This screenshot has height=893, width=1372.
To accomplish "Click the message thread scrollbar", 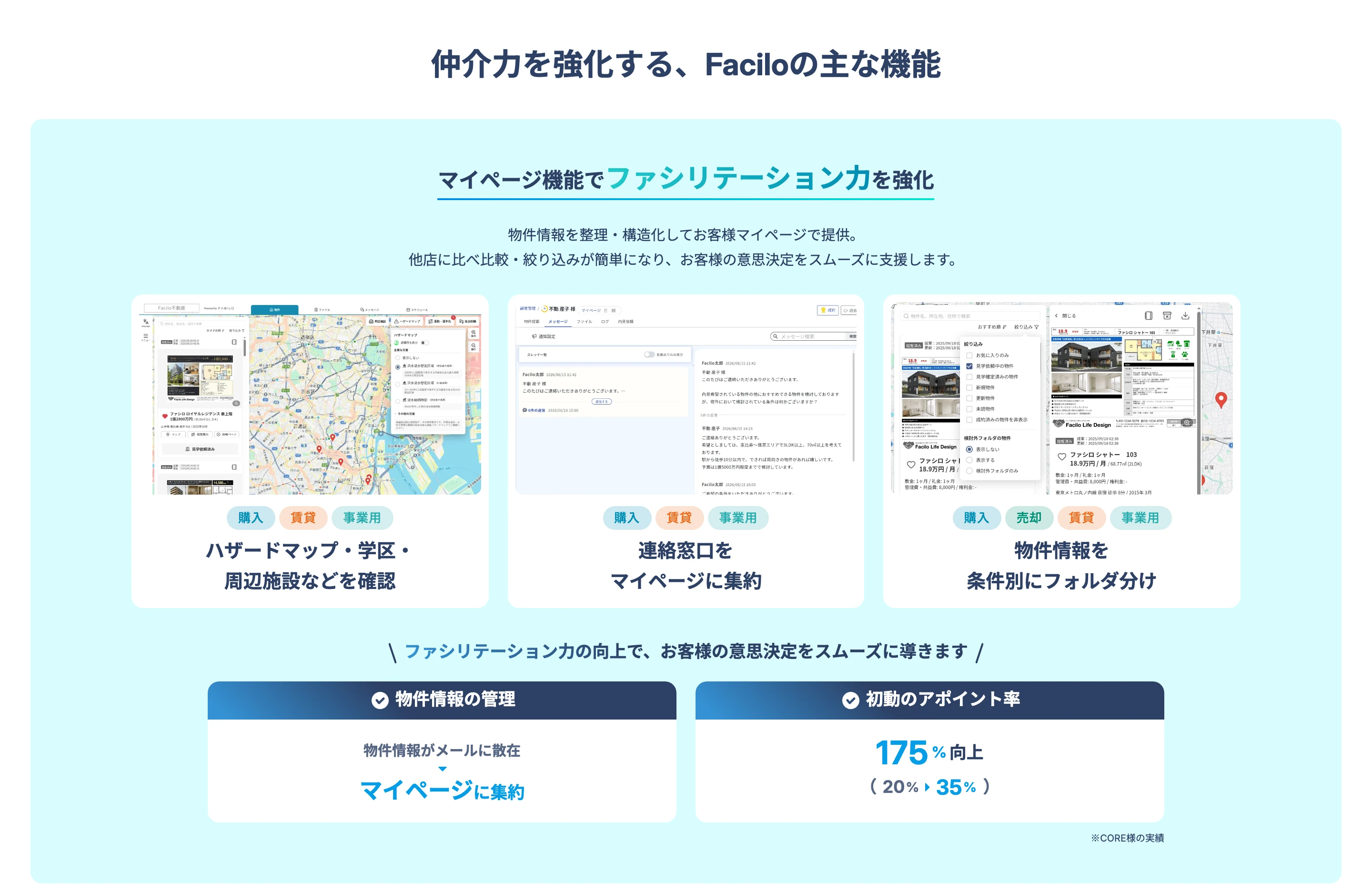I will point(853,406).
